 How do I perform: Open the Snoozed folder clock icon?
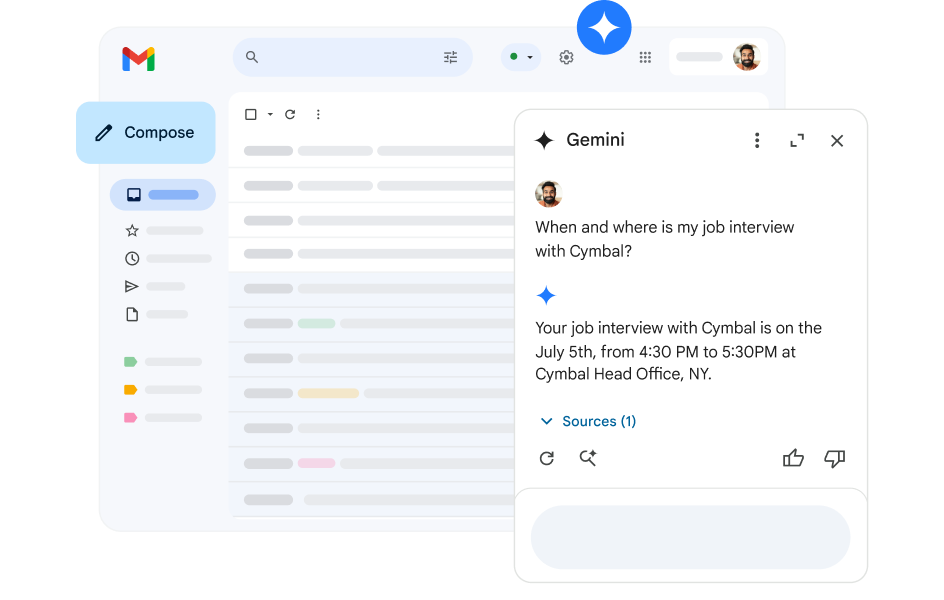coord(132,259)
